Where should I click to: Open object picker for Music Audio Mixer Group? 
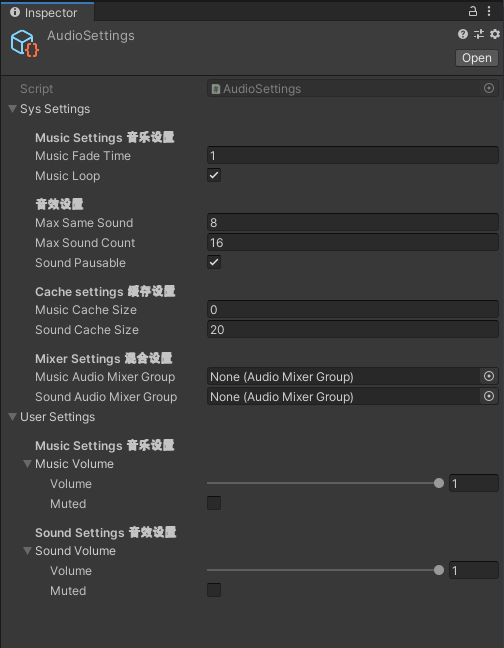tap(489, 376)
